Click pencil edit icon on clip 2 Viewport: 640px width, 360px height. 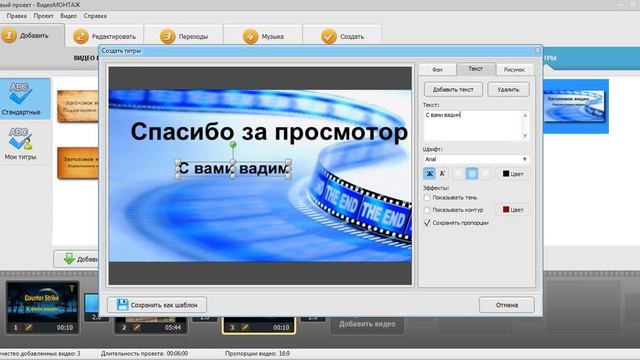click(137, 327)
